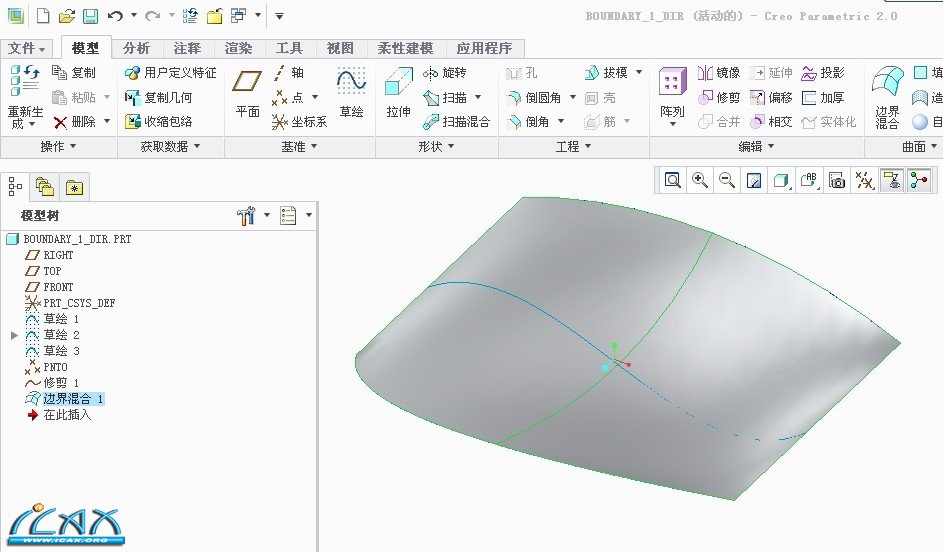Toggle spin center display button
The height and width of the screenshot is (552, 943).
point(918,180)
